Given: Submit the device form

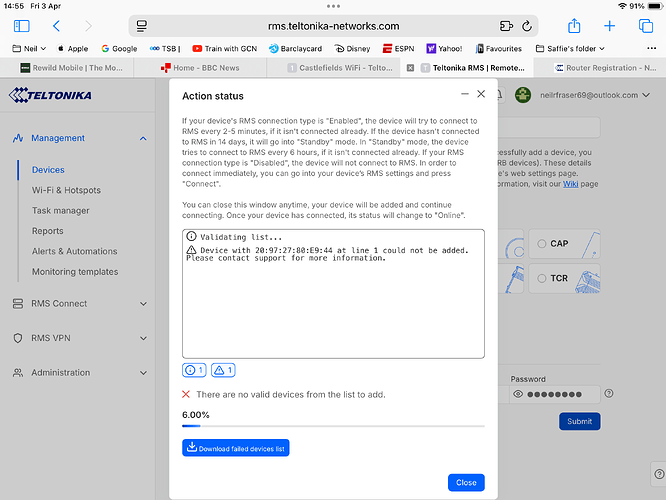Looking at the screenshot, I should click(x=579, y=421).
